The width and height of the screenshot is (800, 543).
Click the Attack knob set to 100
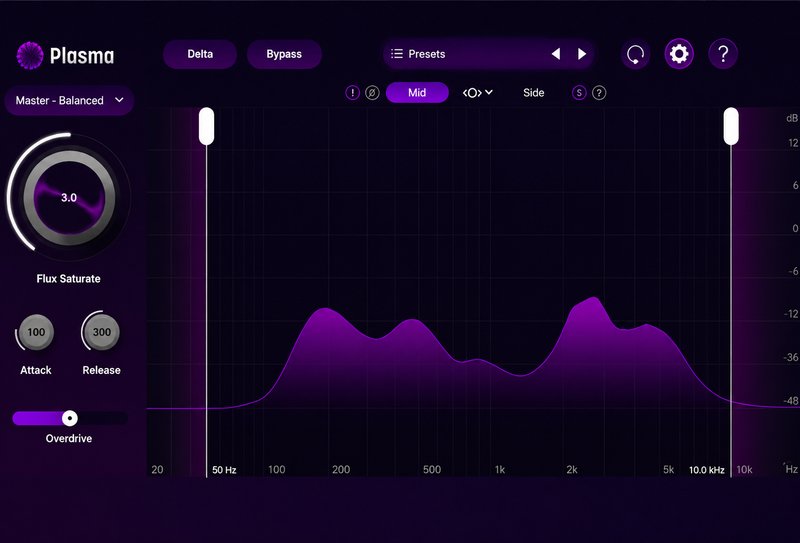(36, 332)
